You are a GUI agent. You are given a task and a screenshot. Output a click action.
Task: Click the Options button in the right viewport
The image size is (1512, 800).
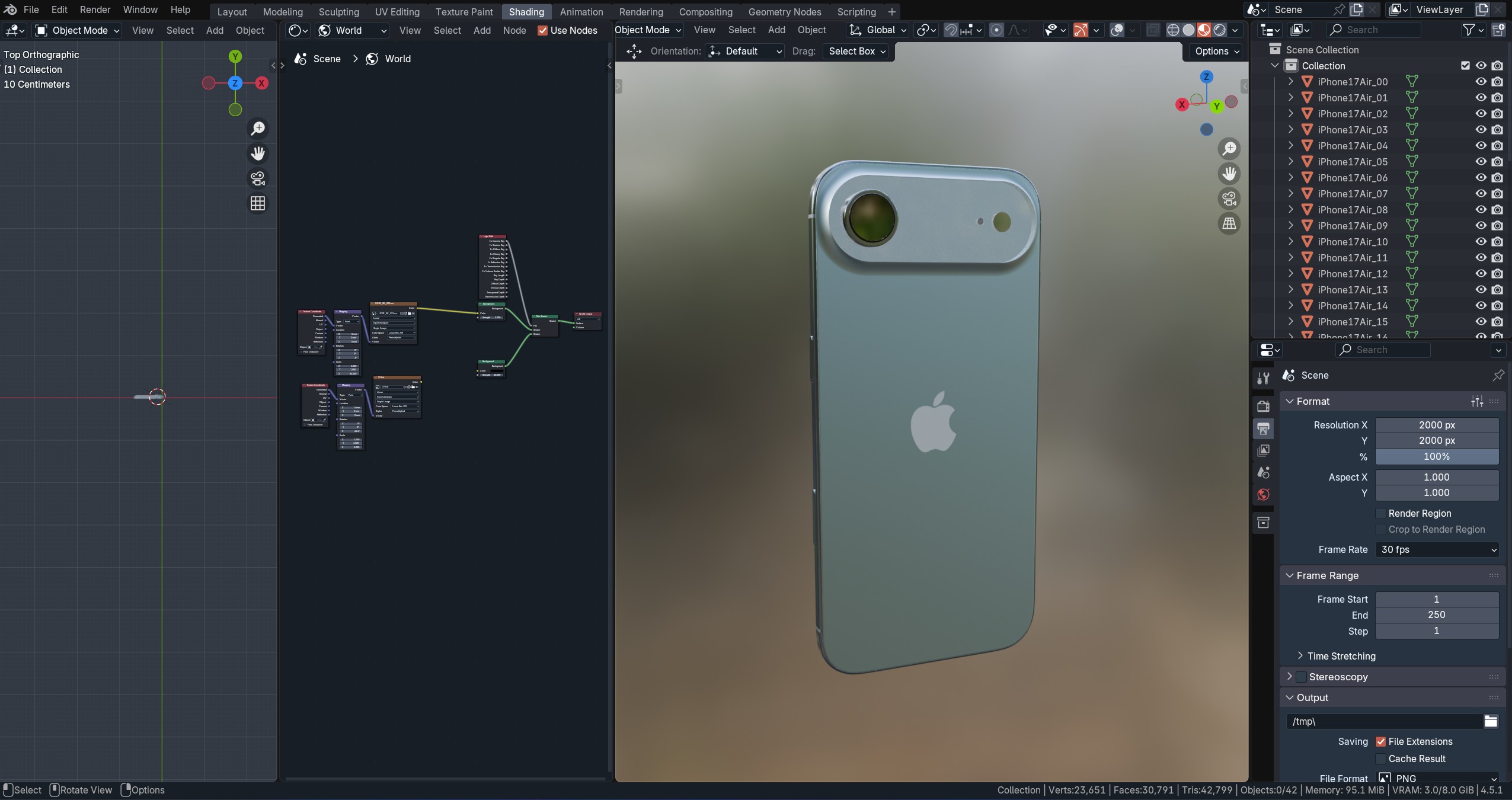click(1217, 51)
